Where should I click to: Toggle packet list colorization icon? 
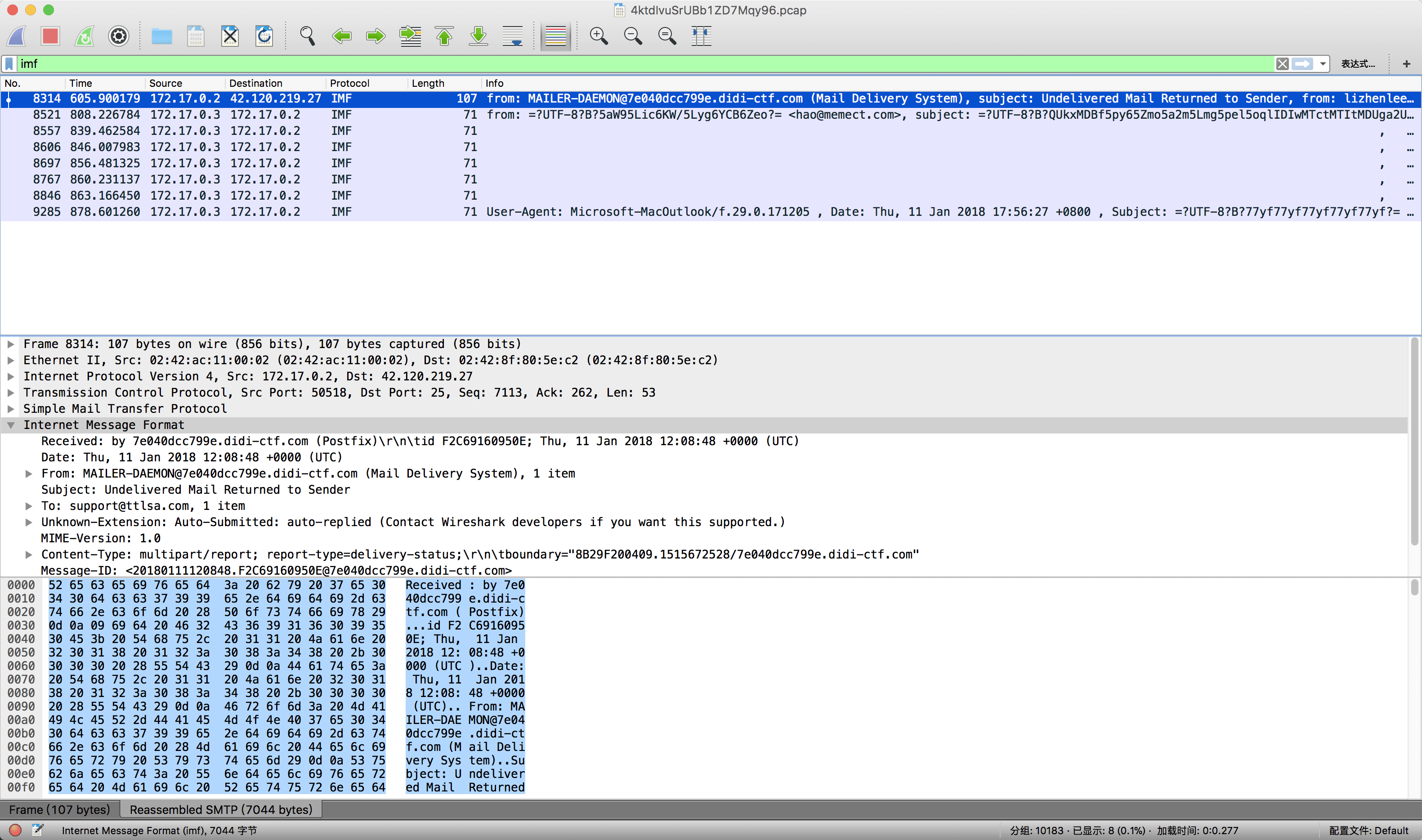[x=555, y=36]
